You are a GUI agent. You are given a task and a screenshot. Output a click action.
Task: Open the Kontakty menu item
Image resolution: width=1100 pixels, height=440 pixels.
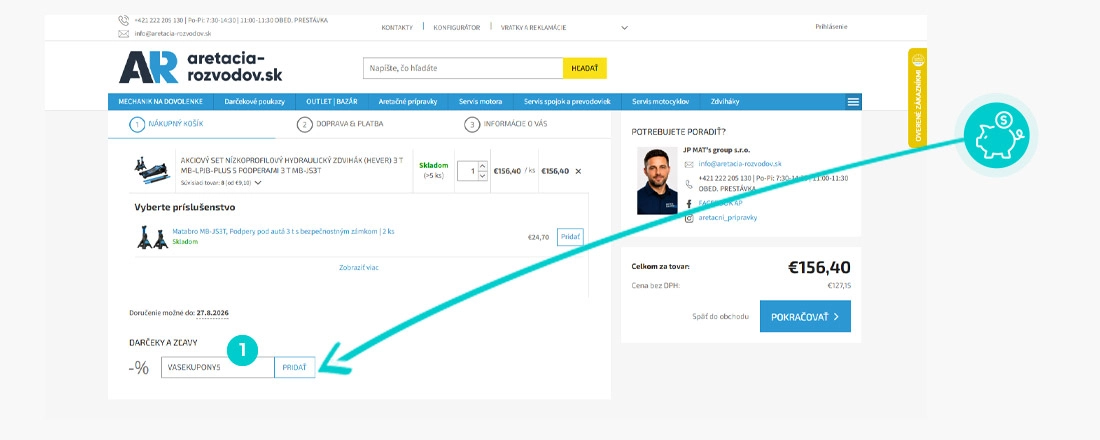[397, 27]
